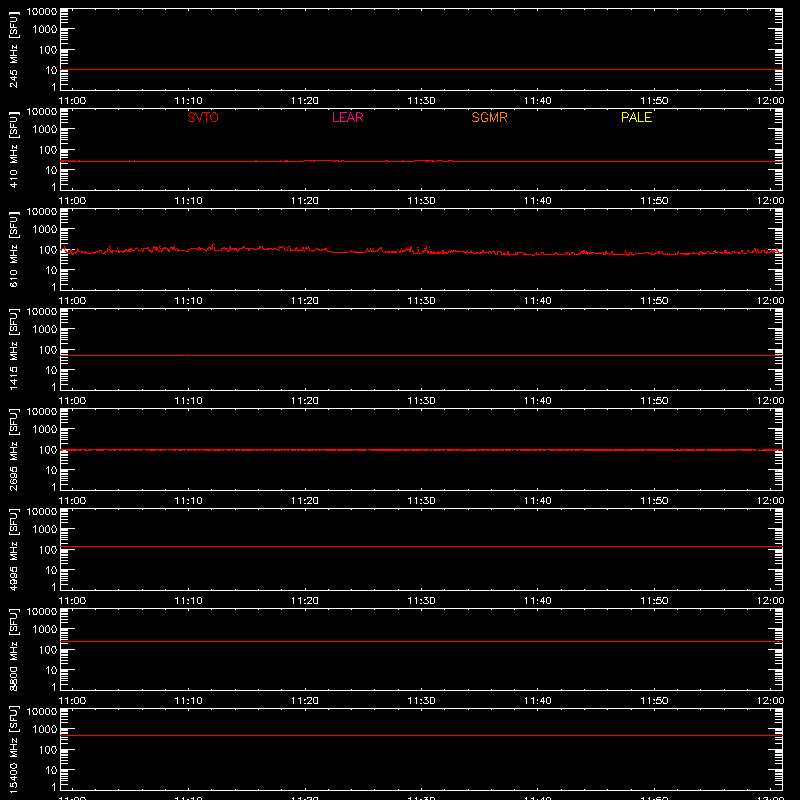Select the 10 tick label on the 1415 MHz axis

[51, 370]
